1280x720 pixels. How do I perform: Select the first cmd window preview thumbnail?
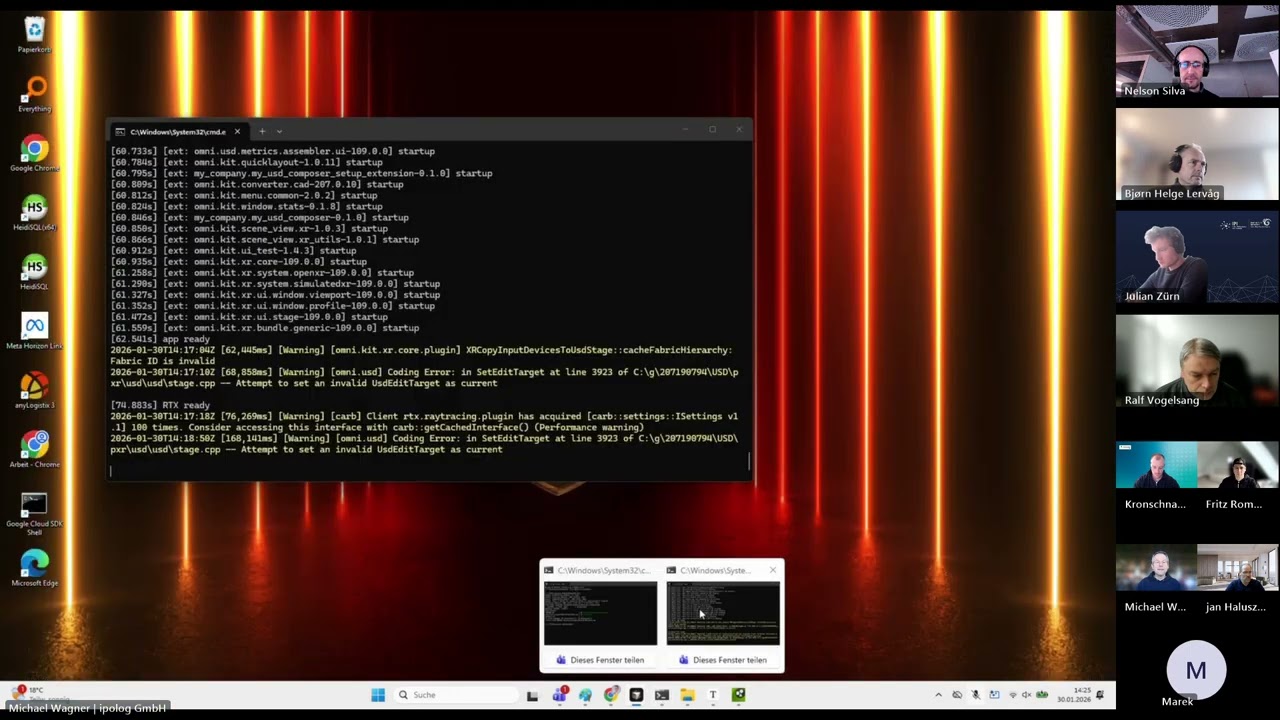click(x=600, y=613)
